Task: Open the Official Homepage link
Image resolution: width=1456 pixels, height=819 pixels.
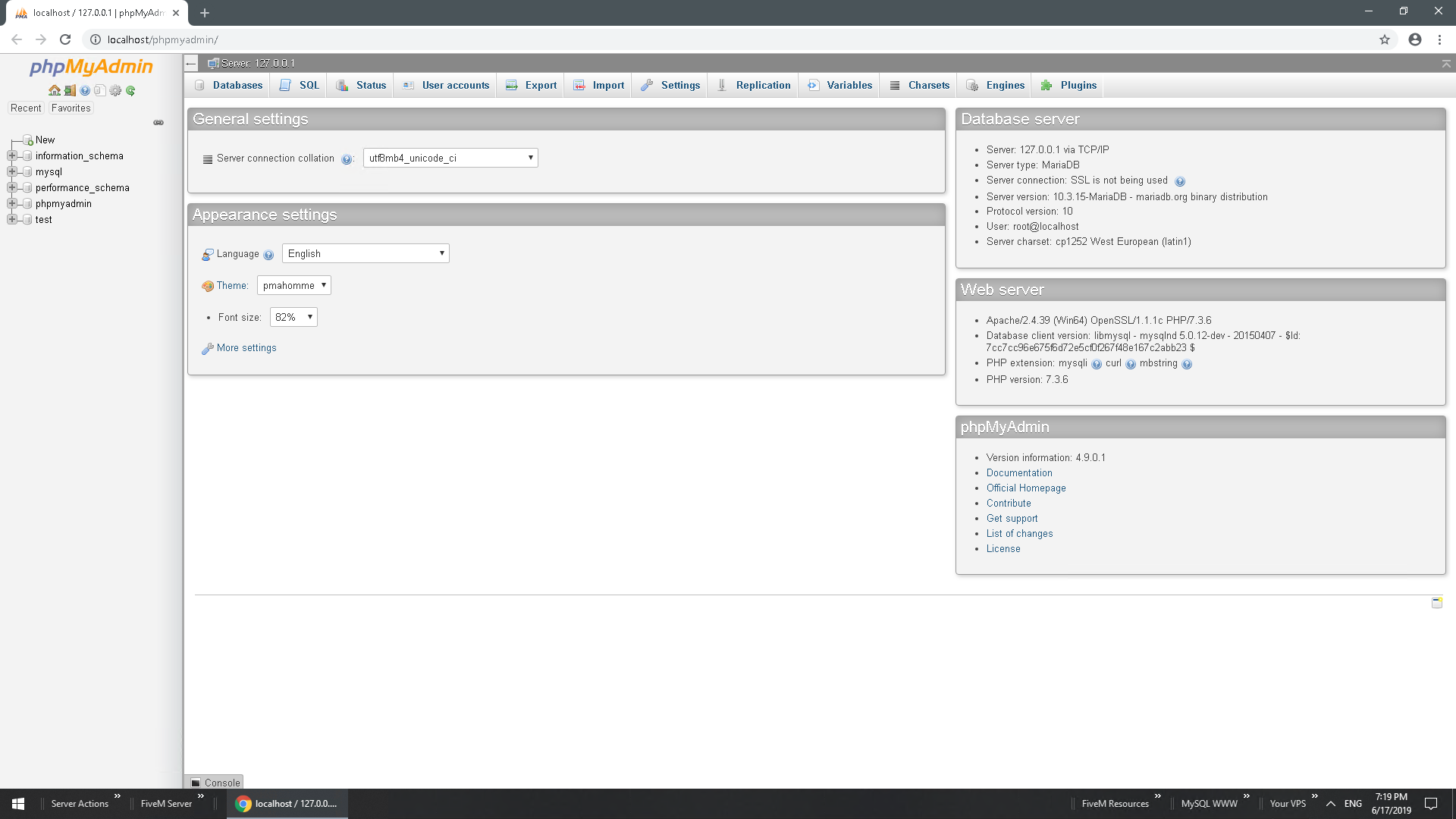Action: (x=1026, y=488)
